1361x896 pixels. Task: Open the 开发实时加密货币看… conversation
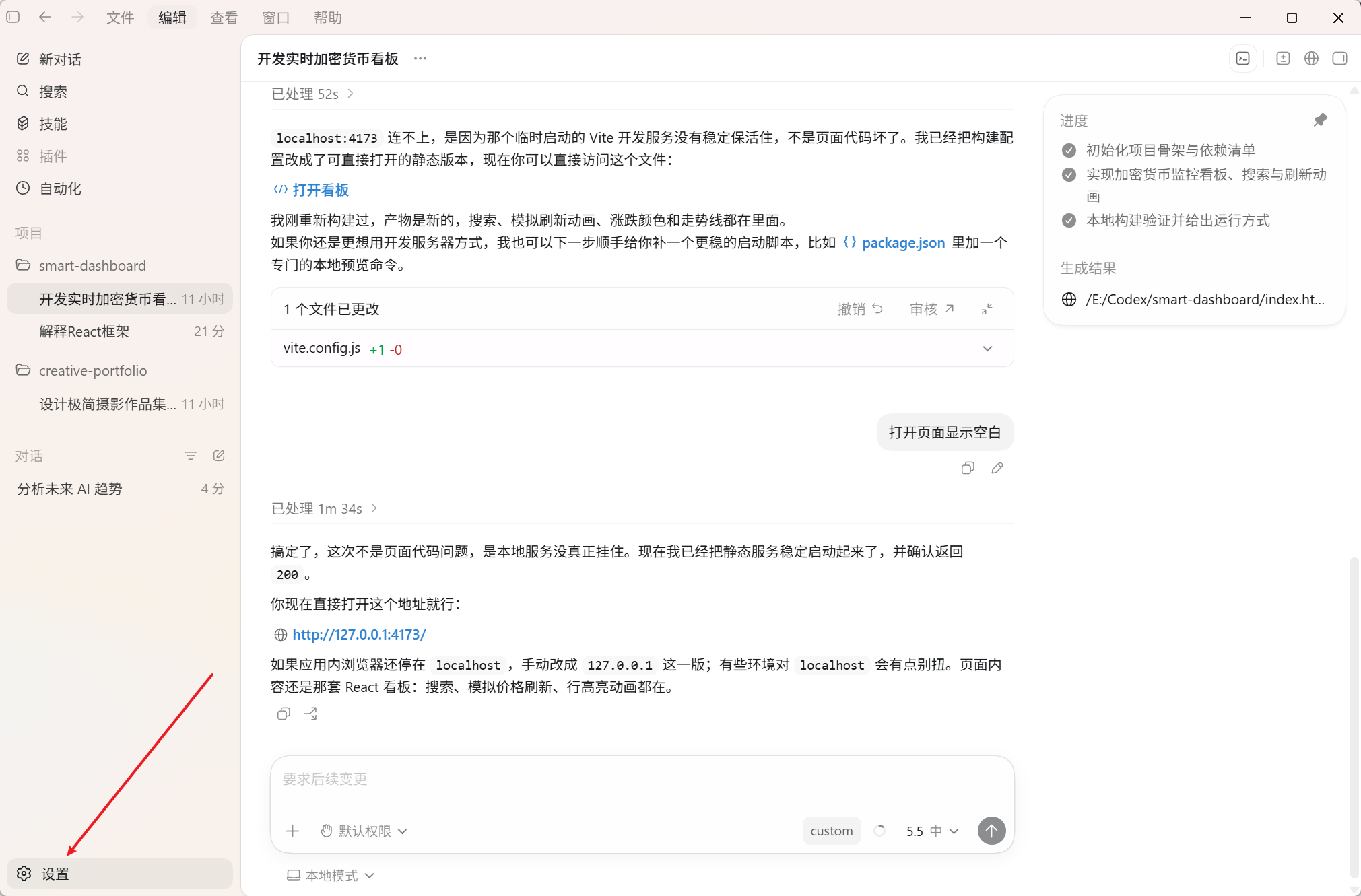tap(120, 299)
